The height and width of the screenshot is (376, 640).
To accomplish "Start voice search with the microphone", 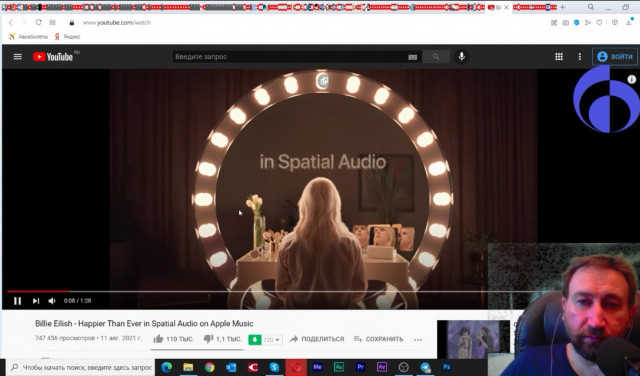I will click(x=462, y=57).
